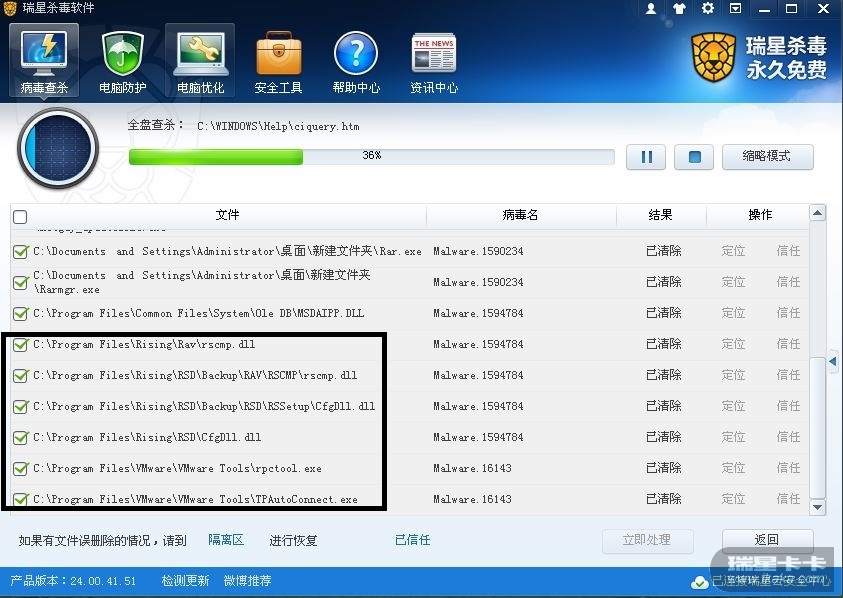
Task: Click 信任 for the Rar.exe row
Action: pos(789,251)
